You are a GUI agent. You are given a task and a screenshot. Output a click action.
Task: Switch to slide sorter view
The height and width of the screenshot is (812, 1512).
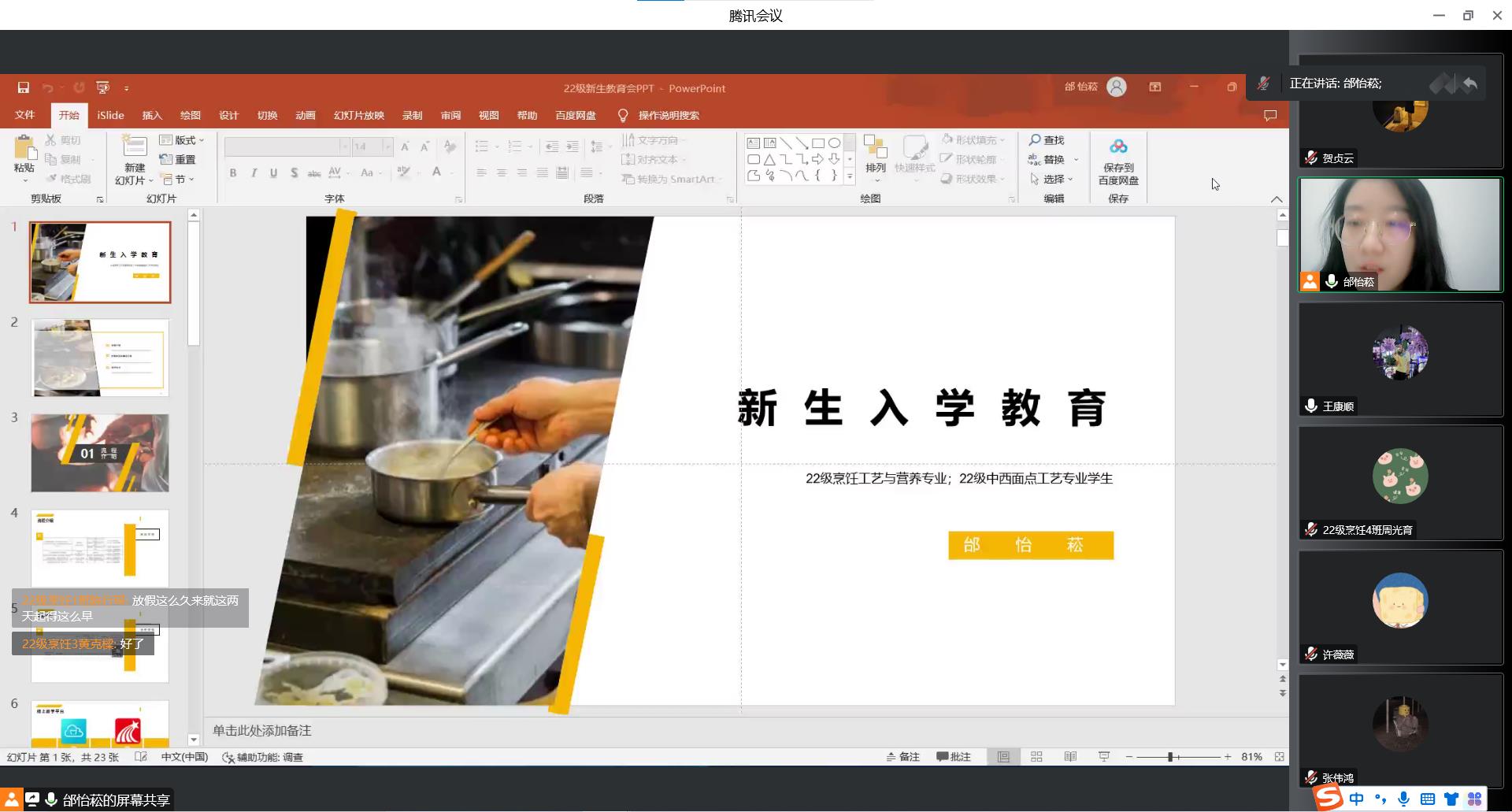coord(1036,757)
